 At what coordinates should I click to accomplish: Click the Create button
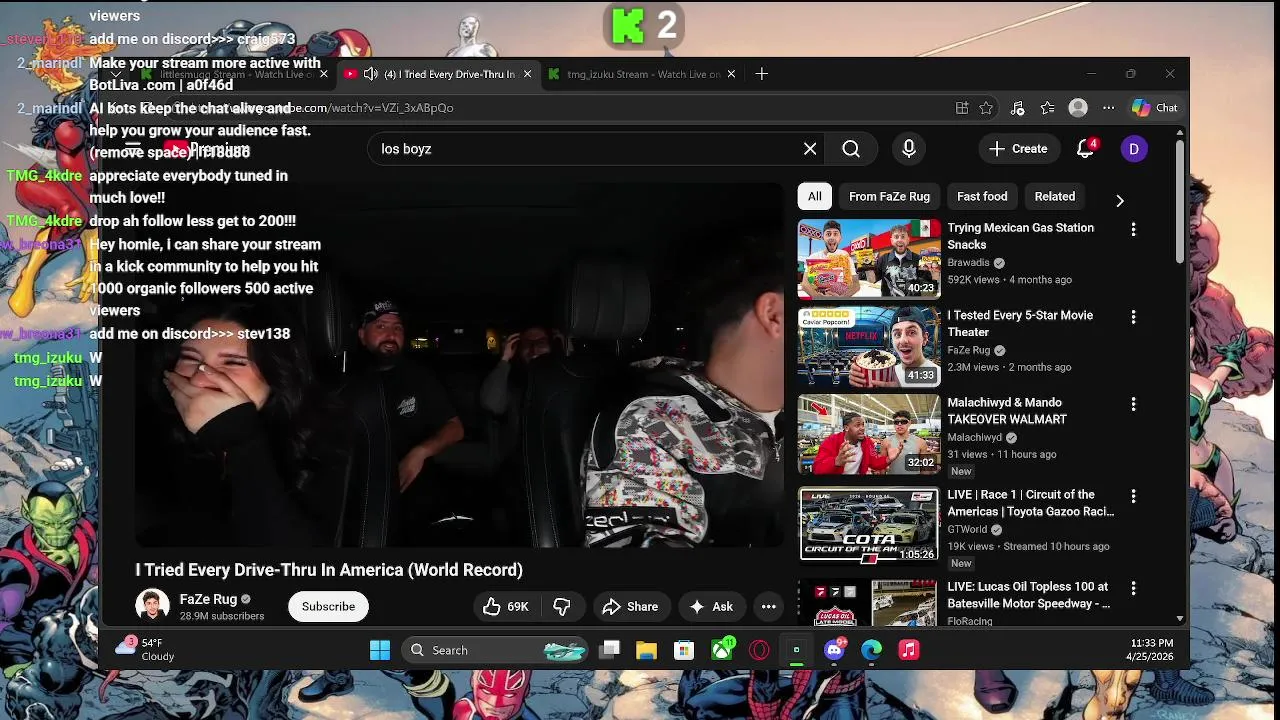point(1018,149)
